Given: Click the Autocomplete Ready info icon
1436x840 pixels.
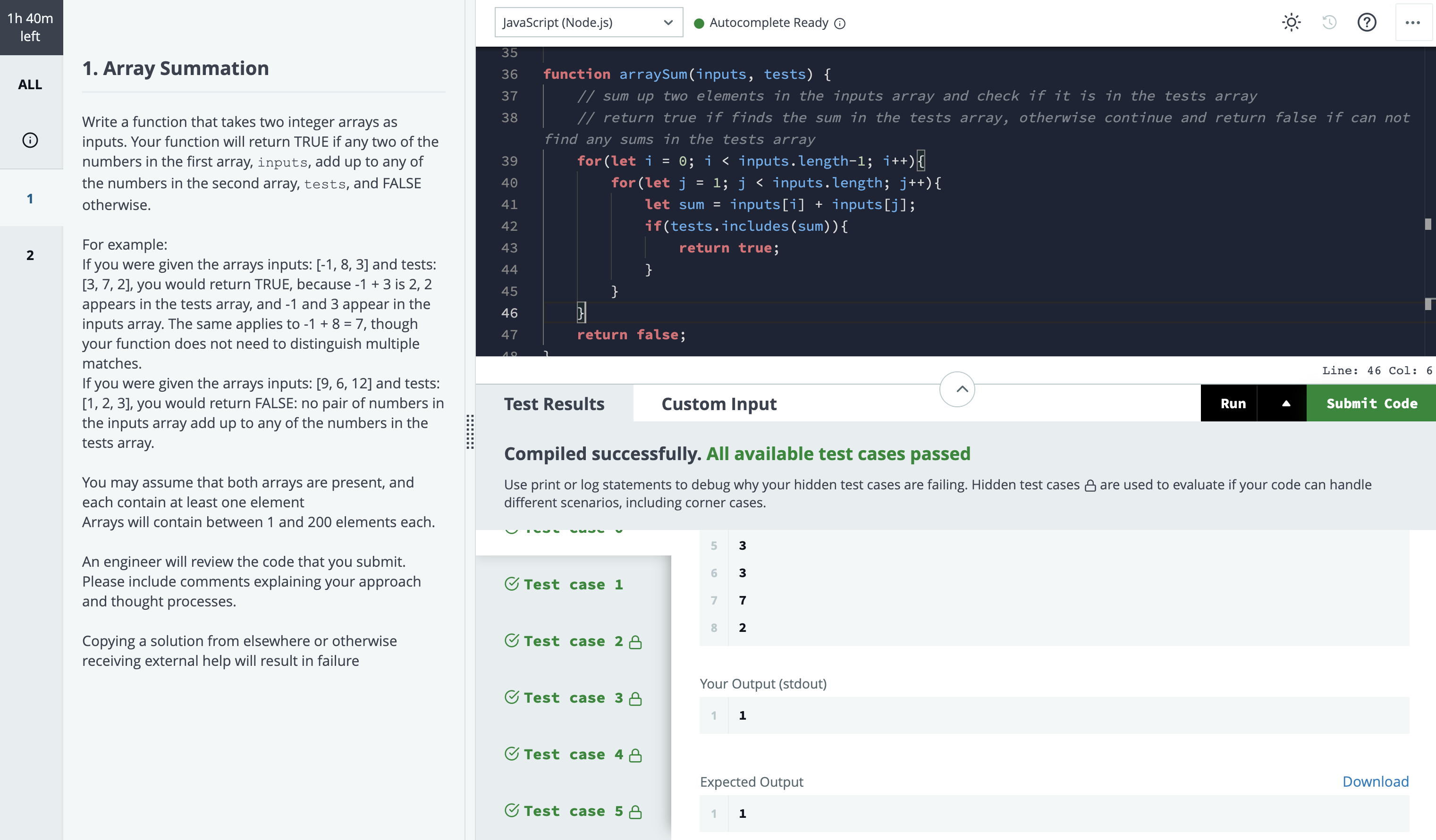Looking at the screenshot, I should (x=840, y=23).
